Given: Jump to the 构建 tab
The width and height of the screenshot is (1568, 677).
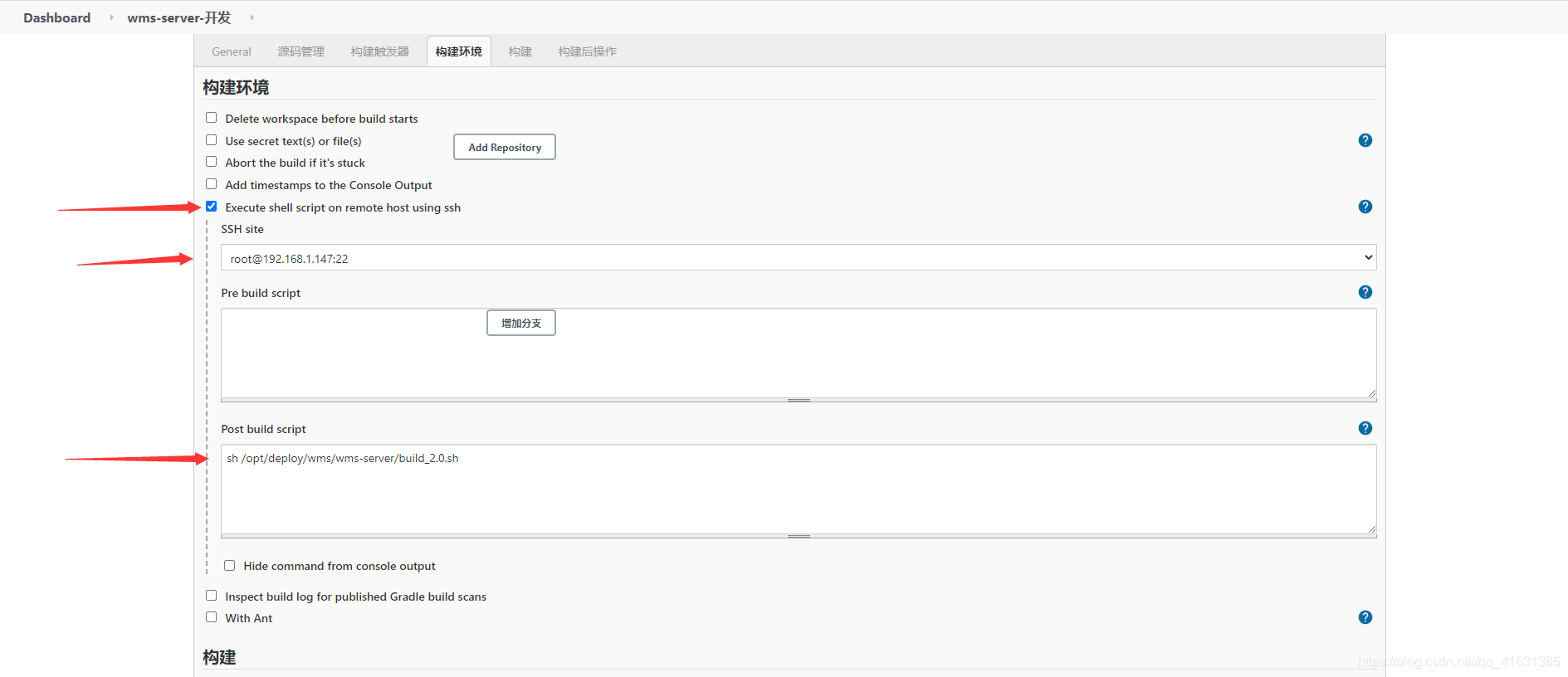Looking at the screenshot, I should click(x=520, y=51).
